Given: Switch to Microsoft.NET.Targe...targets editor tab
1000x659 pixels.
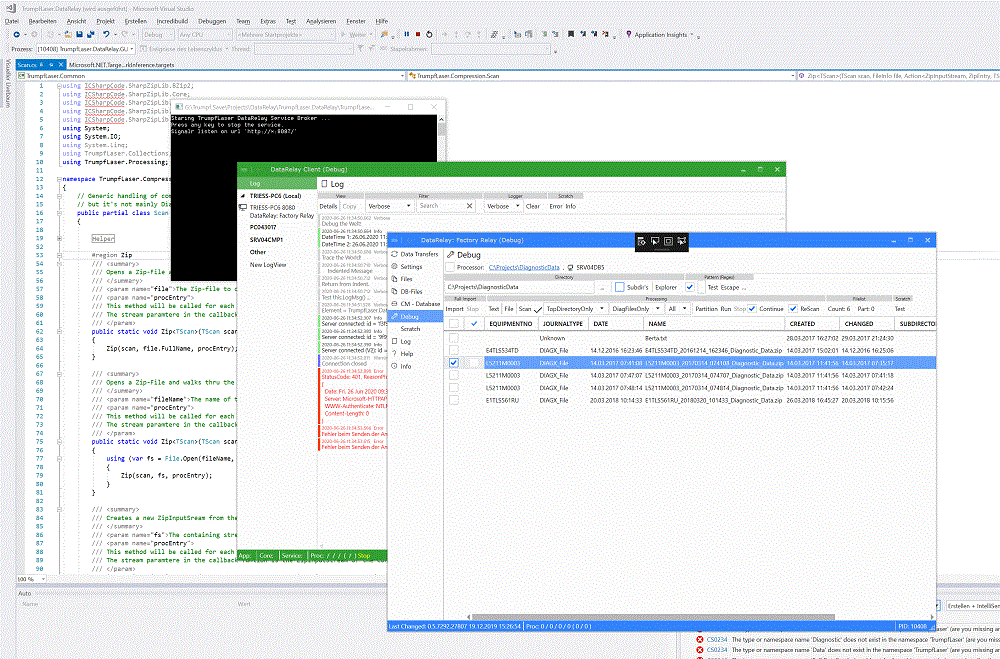Looking at the screenshot, I should tap(121, 64).
